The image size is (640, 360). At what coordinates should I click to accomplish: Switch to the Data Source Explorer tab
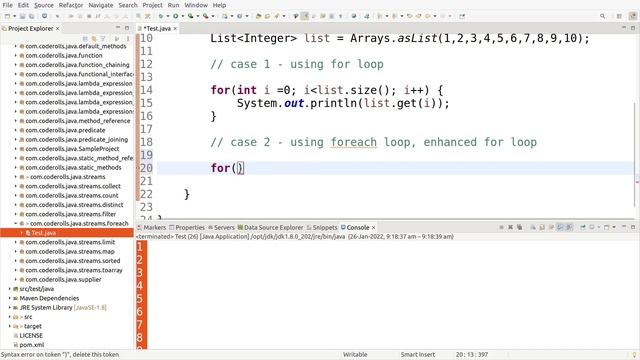coord(270,227)
